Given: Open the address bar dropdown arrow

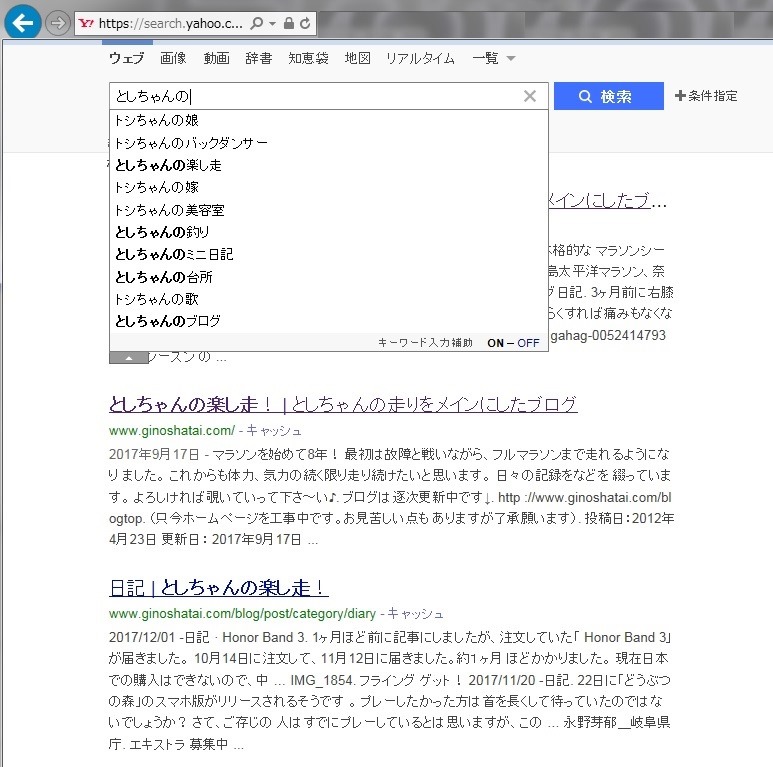Looking at the screenshot, I should (x=272, y=23).
